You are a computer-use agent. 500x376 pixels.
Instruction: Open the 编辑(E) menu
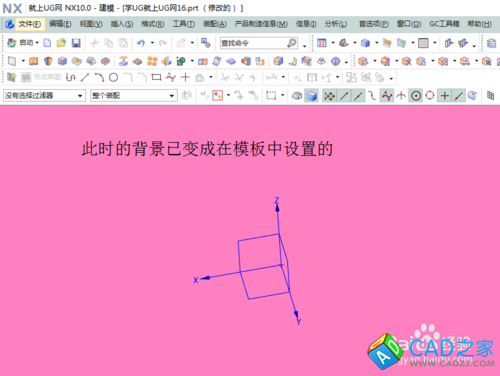tap(60, 24)
